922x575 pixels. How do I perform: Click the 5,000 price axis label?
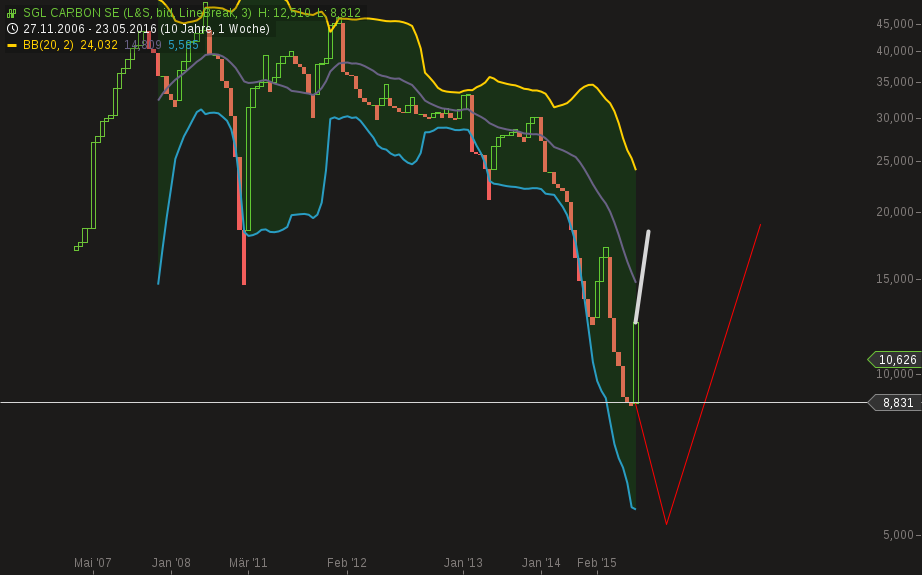coord(898,535)
